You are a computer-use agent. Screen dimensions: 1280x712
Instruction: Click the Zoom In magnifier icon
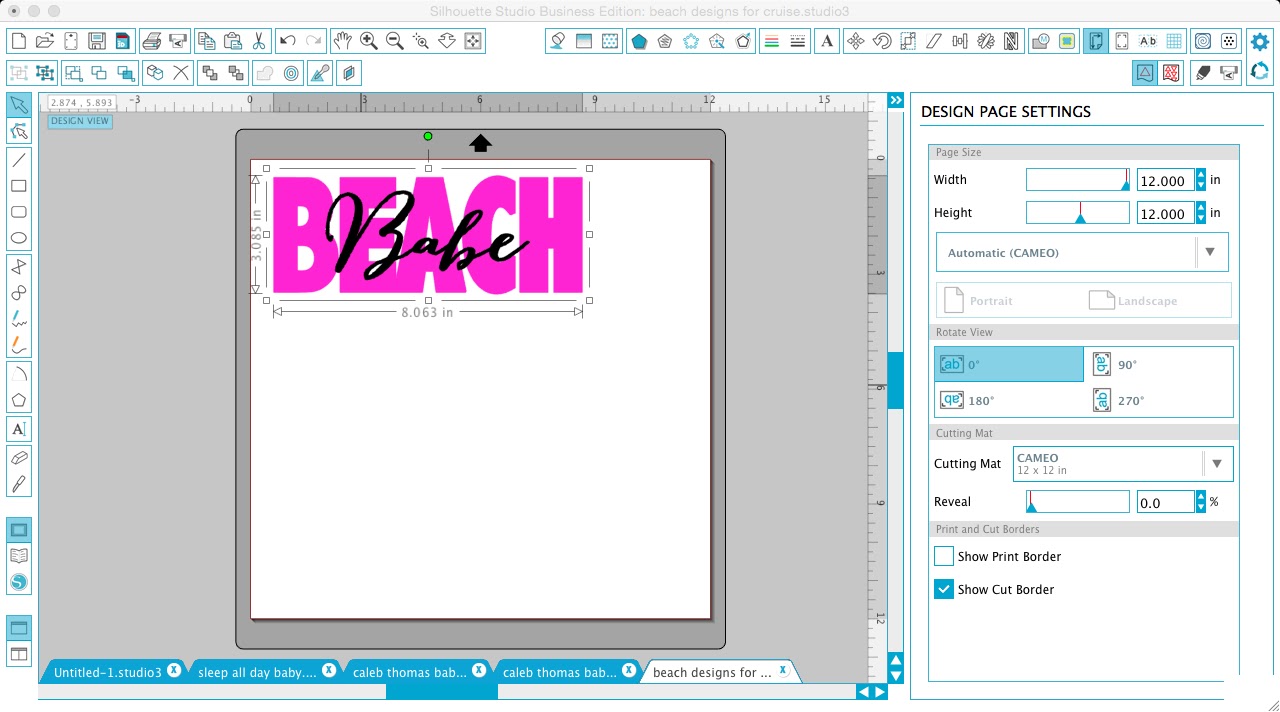(368, 41)
